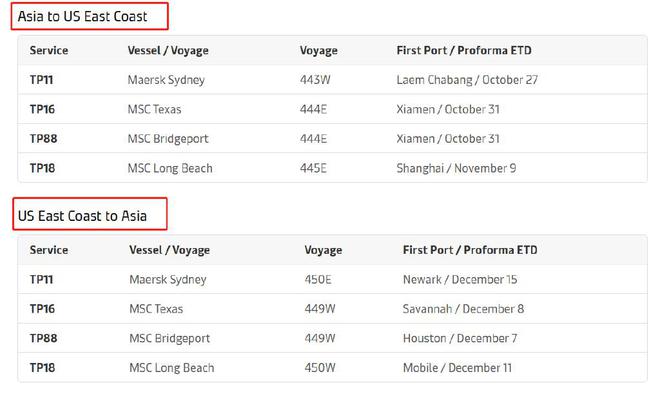Image resolution: width=660 pixels, height=394 pixels.
Task: Select MSC Long Beach voyage 445E
Action: pos(170,168)
